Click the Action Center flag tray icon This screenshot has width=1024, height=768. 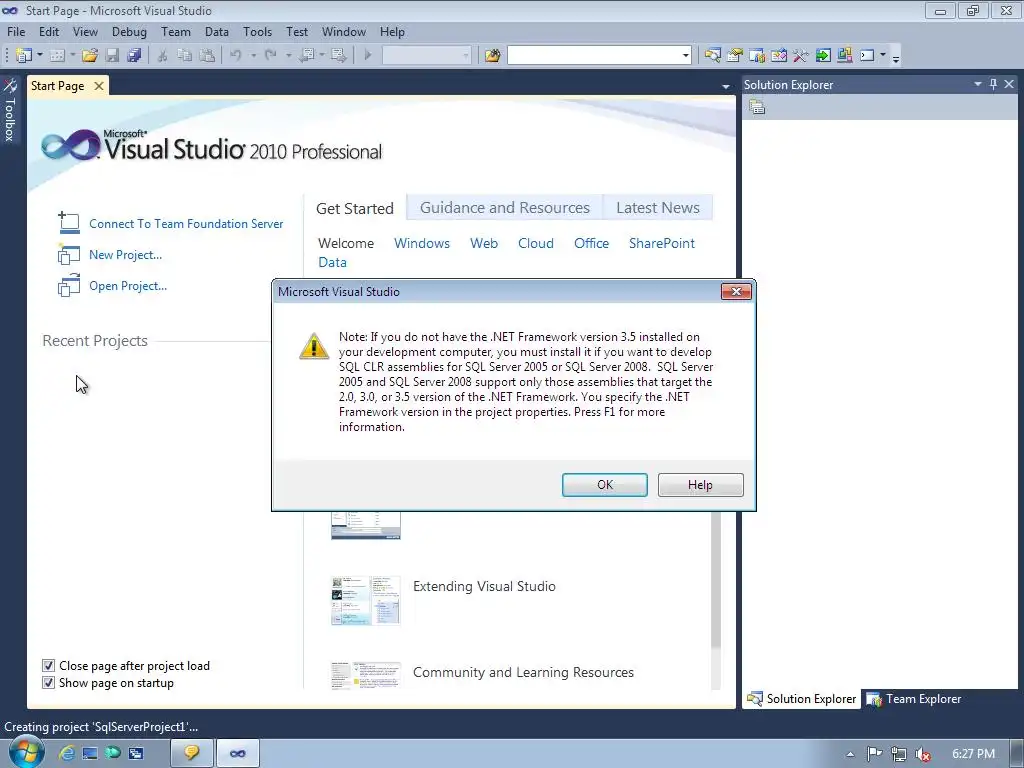pyautogui.click(x=874, y=754)
